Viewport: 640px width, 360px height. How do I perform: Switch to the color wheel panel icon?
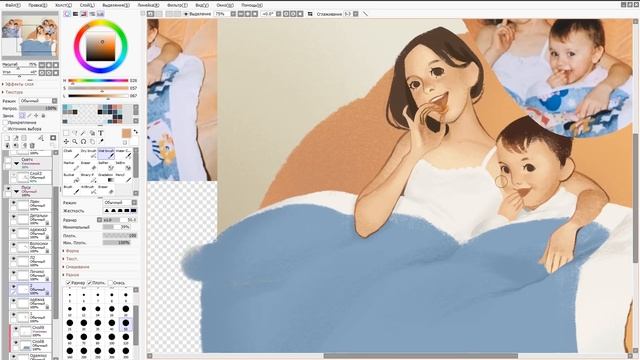click(x=67, y=14)
